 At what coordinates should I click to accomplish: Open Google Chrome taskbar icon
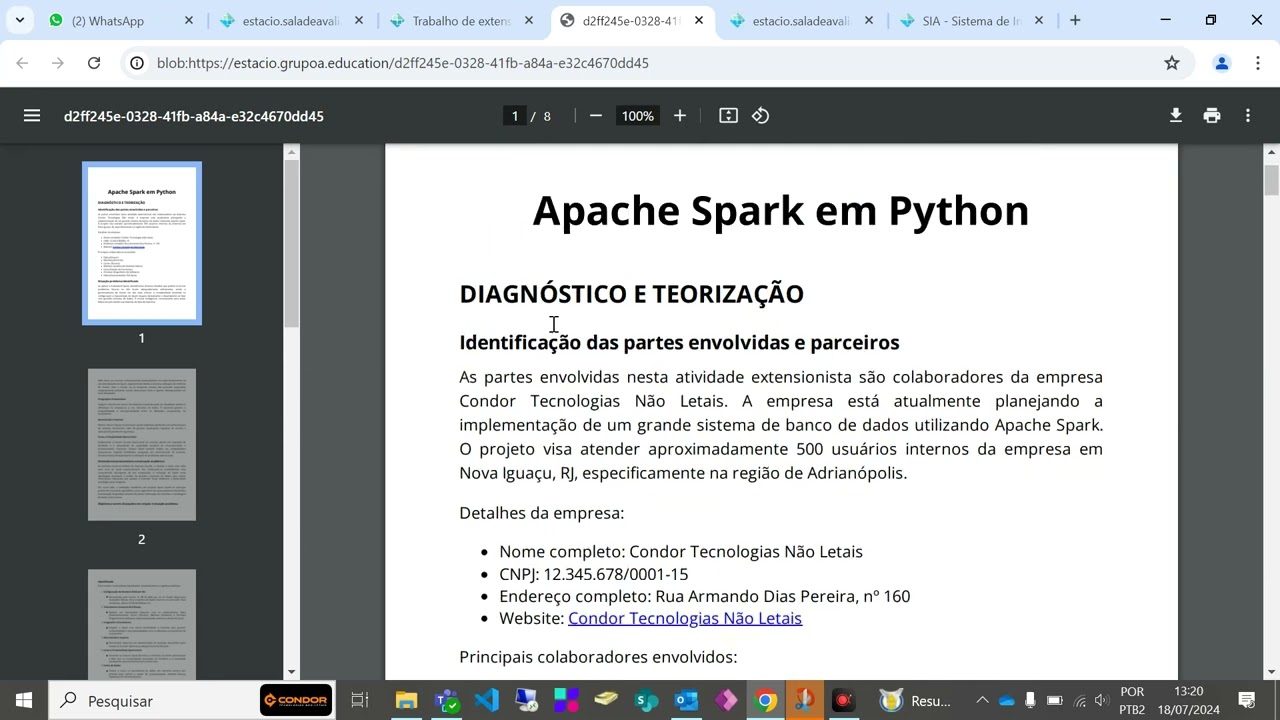coord(766,701)
